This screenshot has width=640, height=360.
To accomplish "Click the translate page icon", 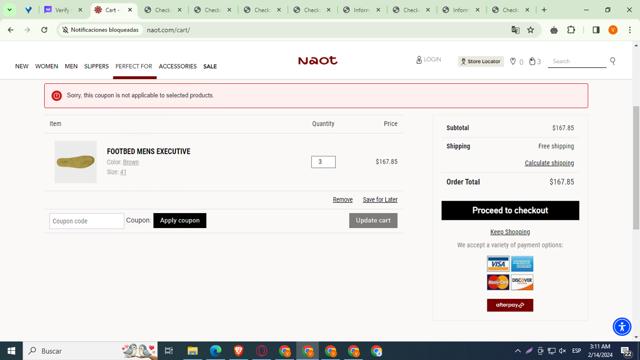I will point(516,30).
